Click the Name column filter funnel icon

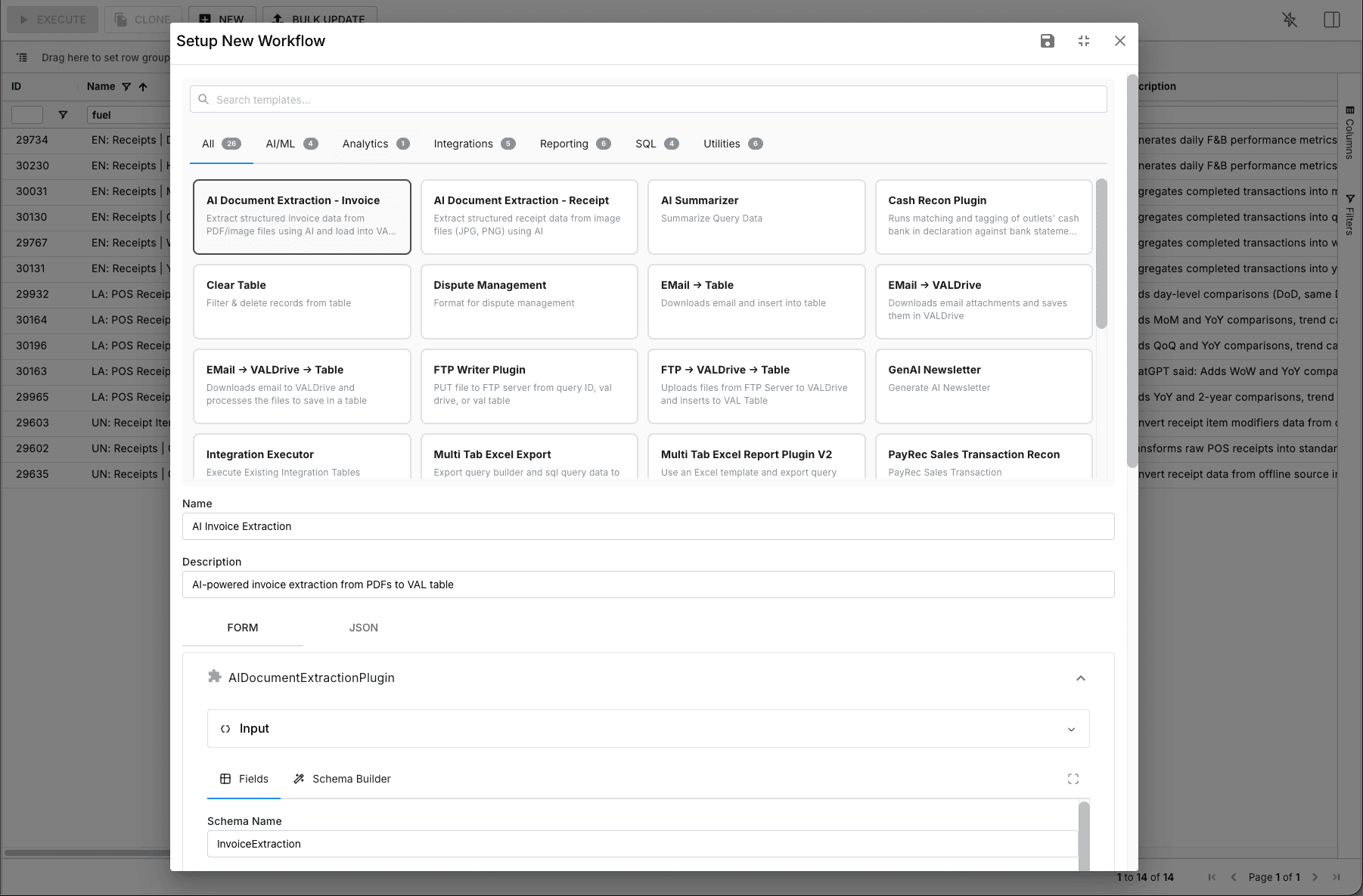pyautogui.click(x=126, y=87)
